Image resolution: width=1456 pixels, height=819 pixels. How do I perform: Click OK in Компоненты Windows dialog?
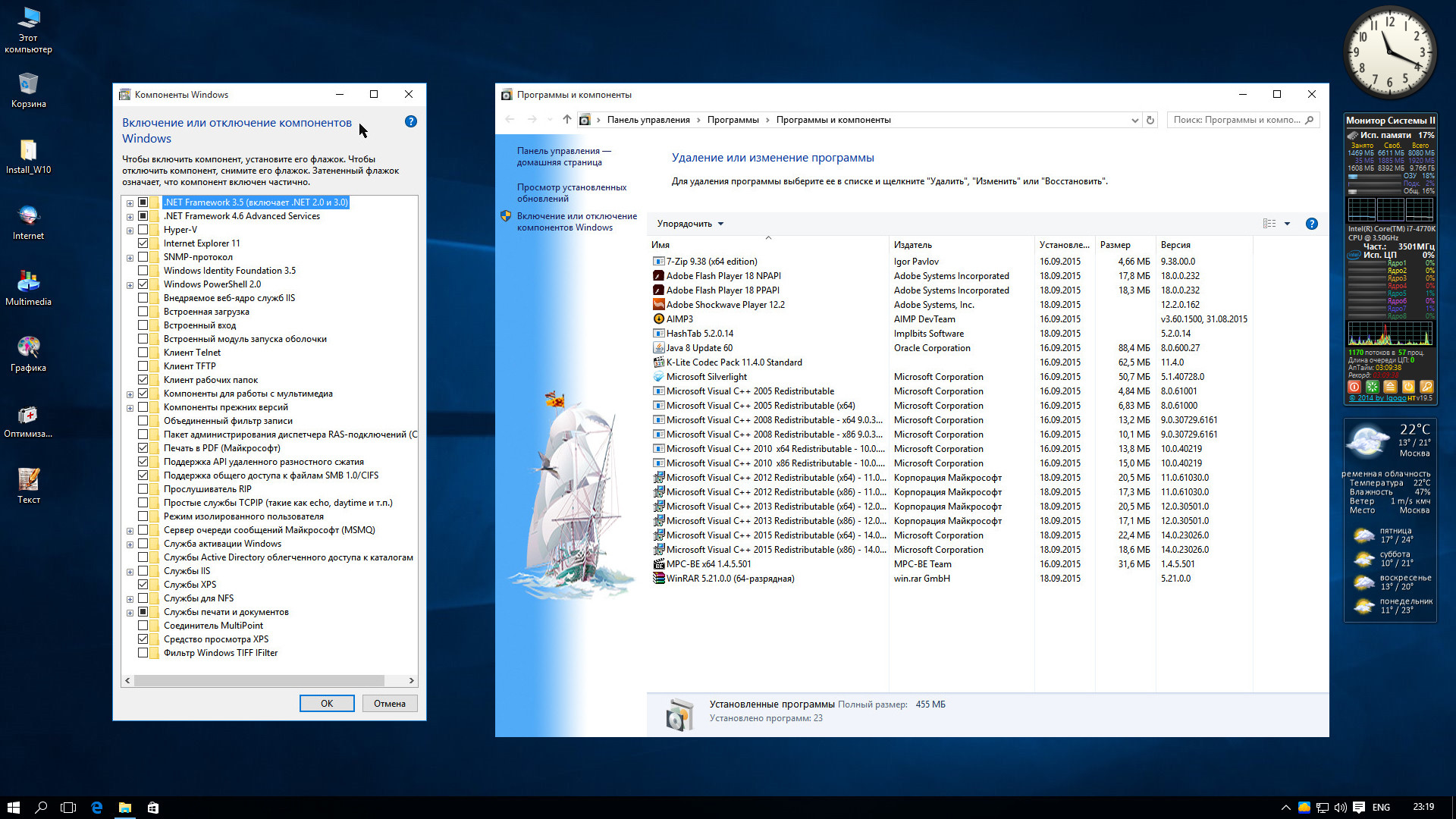coord(327,703)
